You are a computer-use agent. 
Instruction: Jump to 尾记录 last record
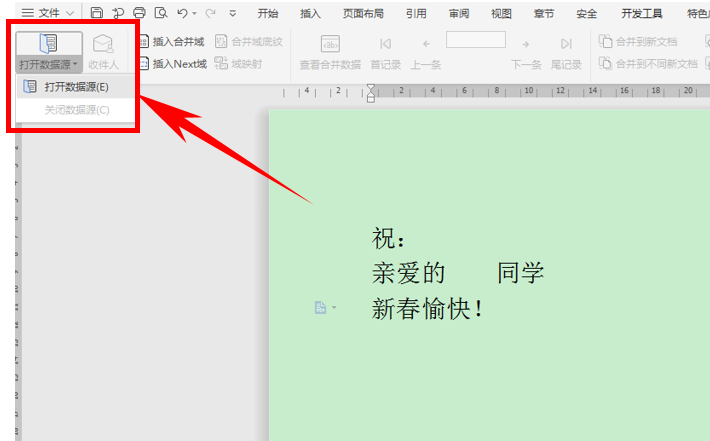point(566,52)
